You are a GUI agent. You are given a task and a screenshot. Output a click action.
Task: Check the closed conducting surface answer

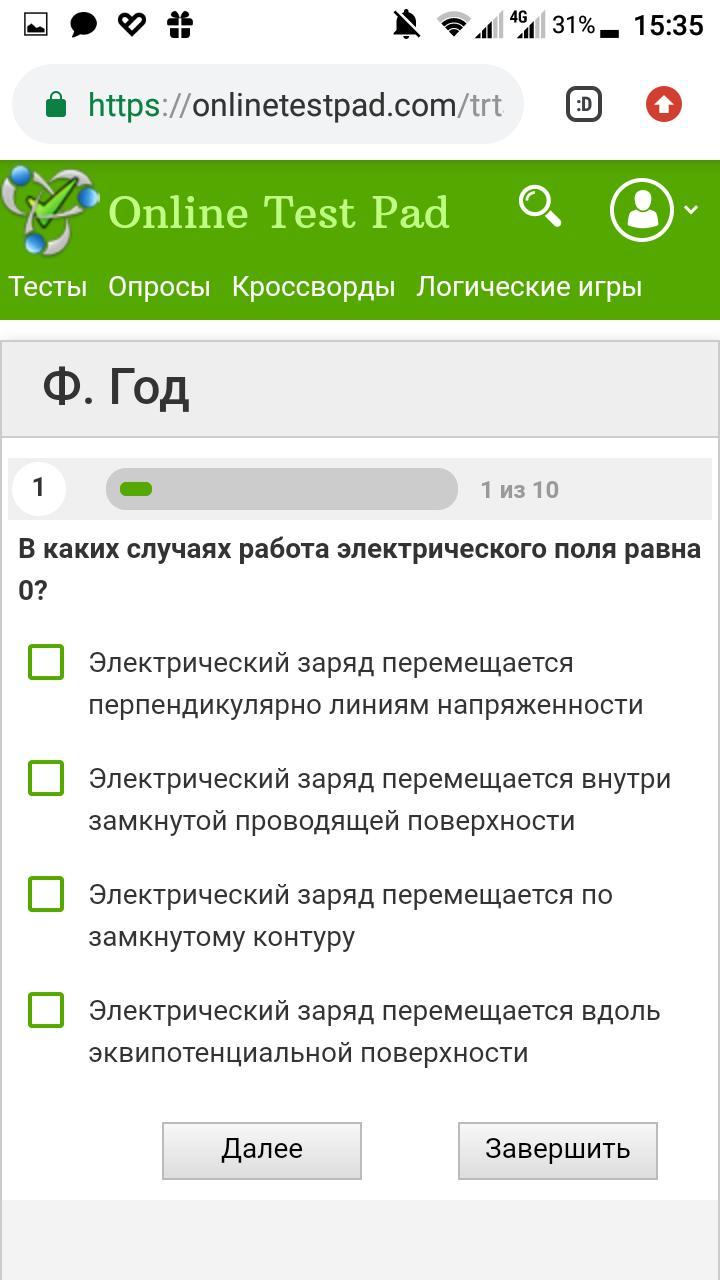(46, 778)
